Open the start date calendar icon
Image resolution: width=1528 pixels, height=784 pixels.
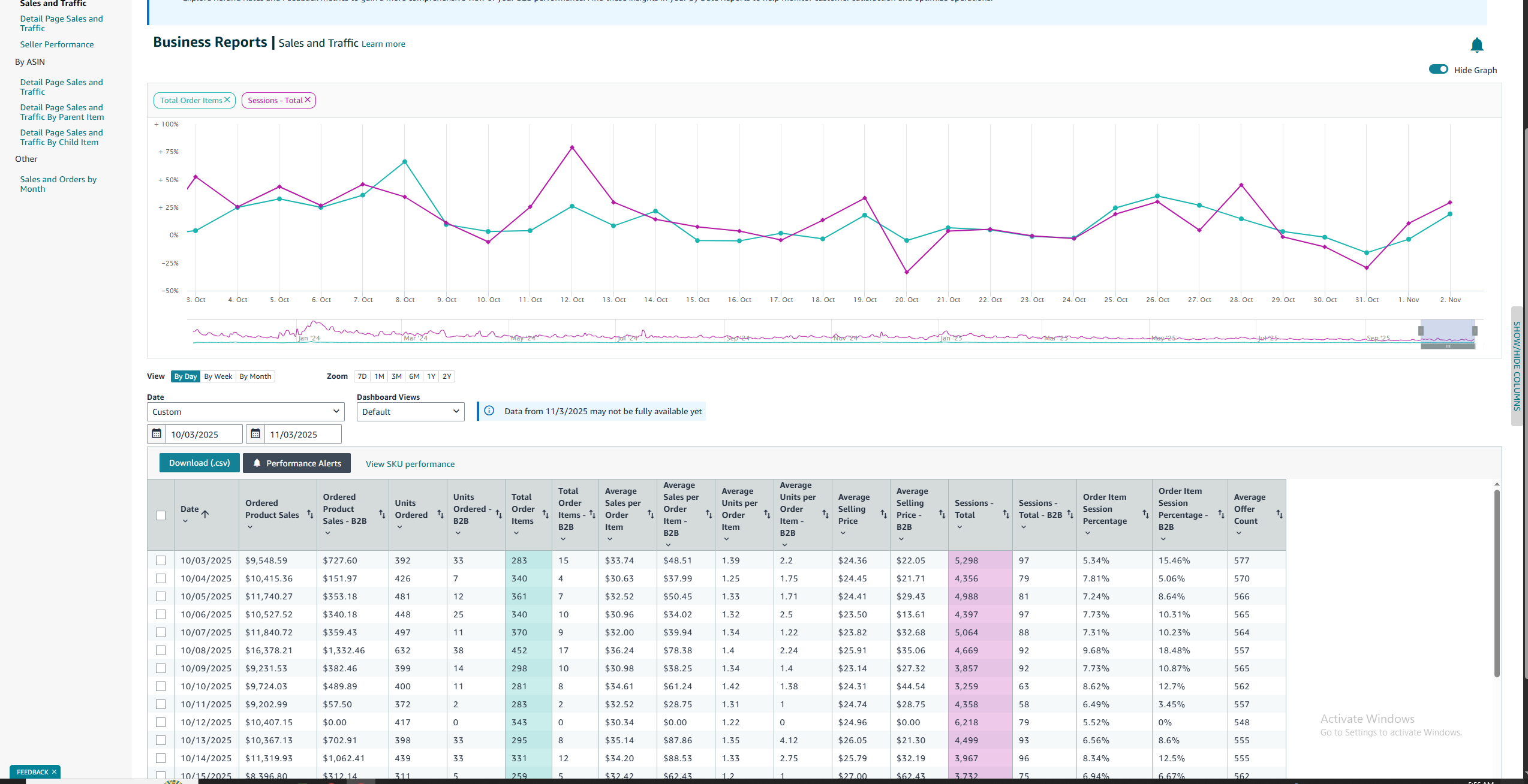pos(157,433)
